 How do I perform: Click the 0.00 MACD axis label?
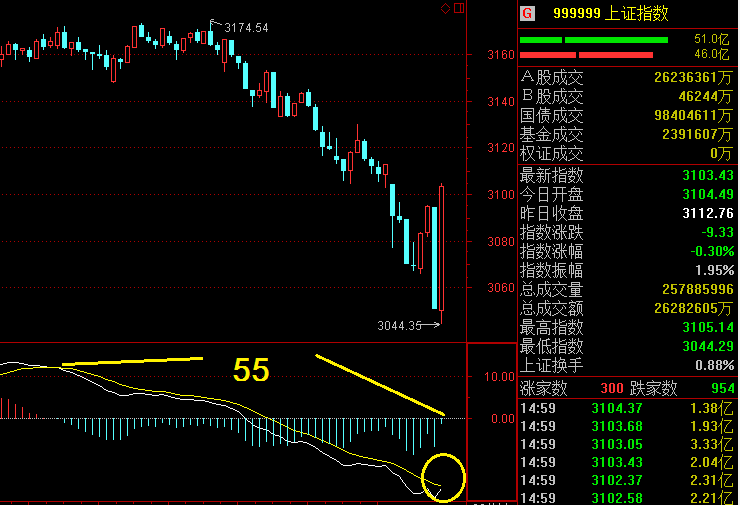(x=503, y=419)
